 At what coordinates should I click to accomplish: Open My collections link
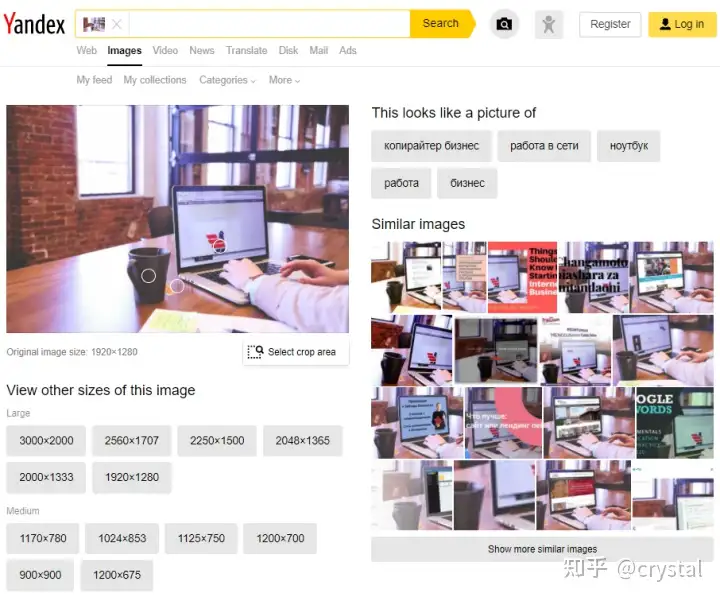pyautogui.click(x=155, y=80)
